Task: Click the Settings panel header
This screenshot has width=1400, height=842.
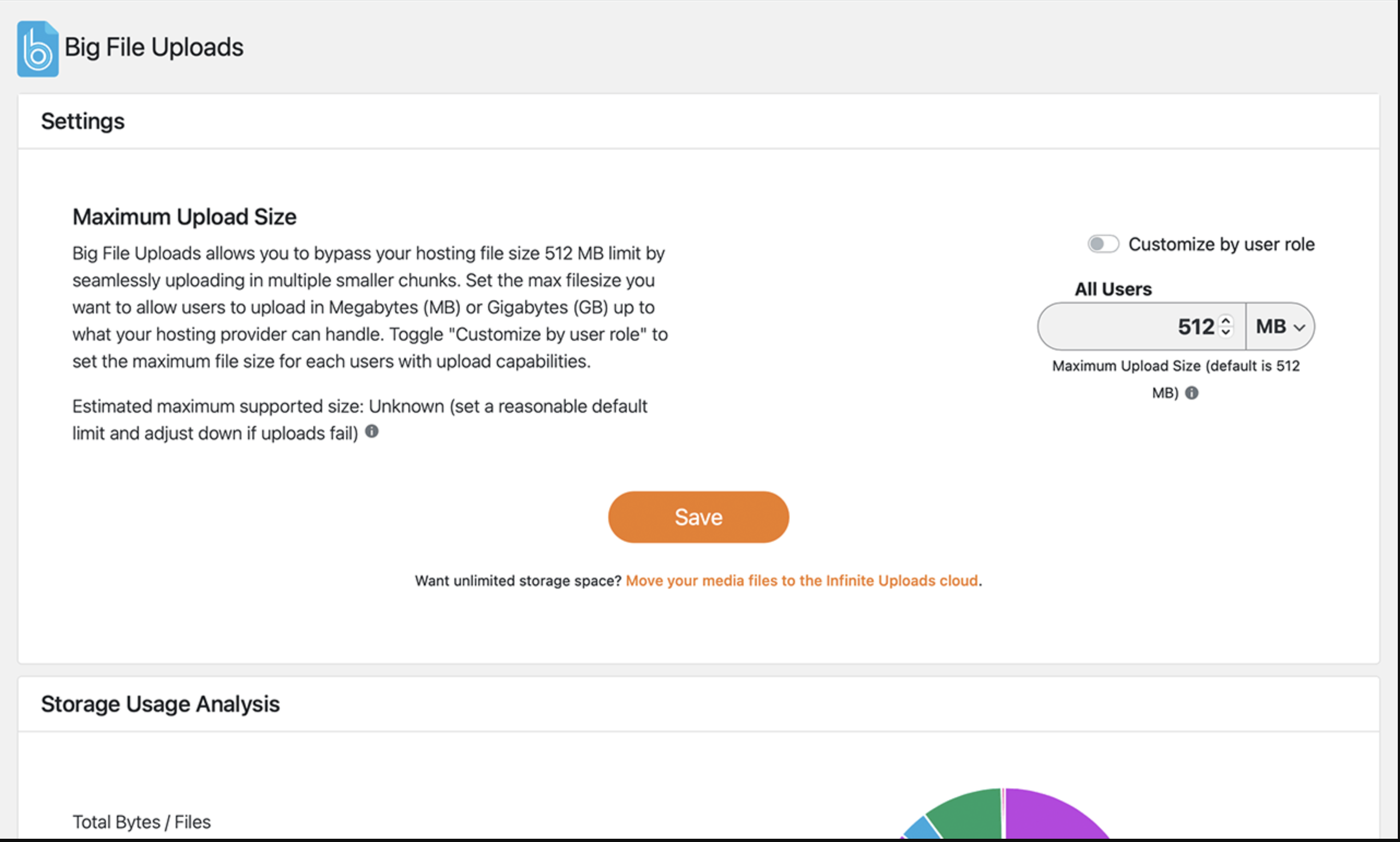Action: [x=83, y=121]
